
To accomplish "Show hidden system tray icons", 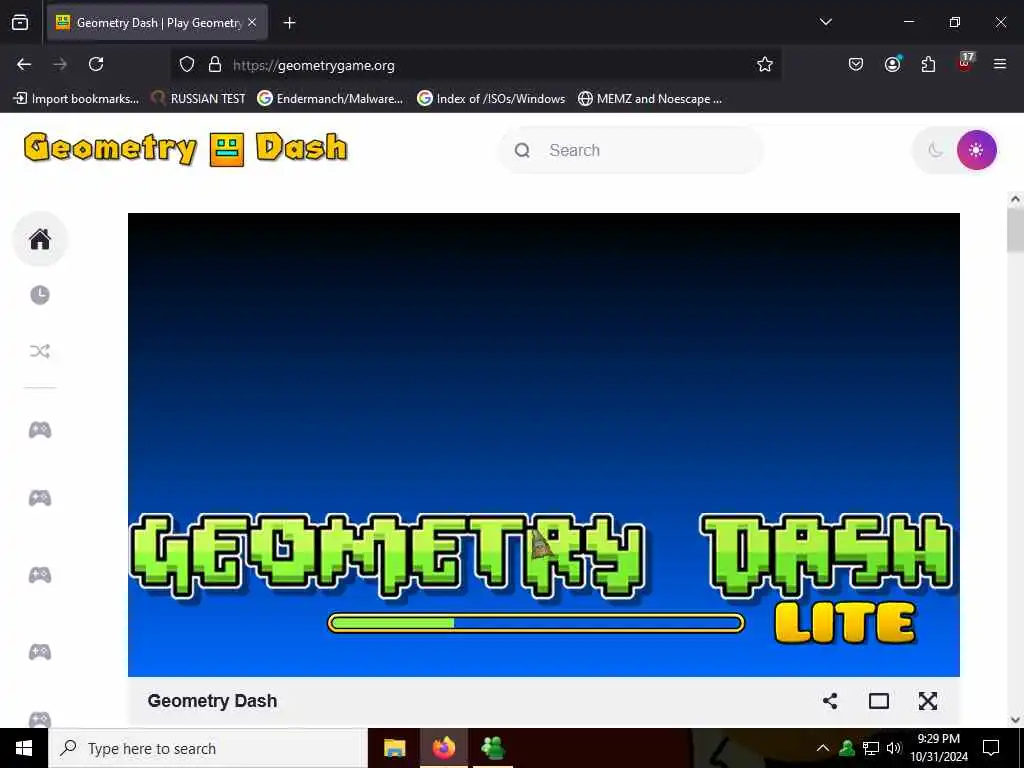I will coord(823,748).
